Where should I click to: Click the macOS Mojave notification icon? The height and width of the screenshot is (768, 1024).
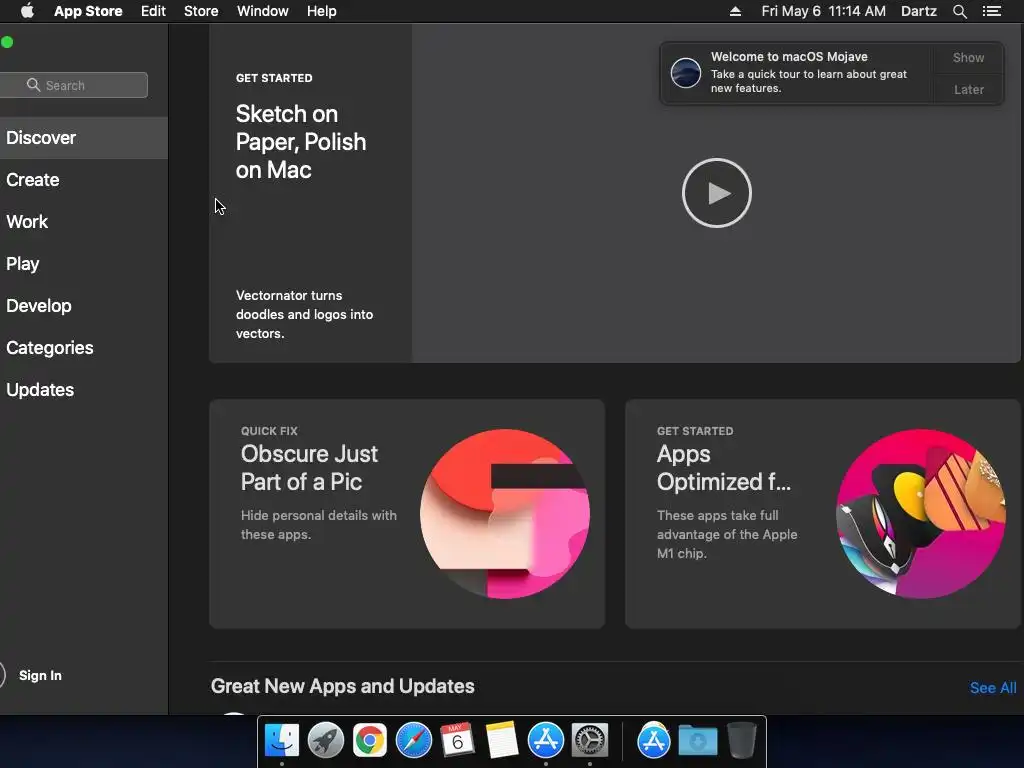click(686, 72)
